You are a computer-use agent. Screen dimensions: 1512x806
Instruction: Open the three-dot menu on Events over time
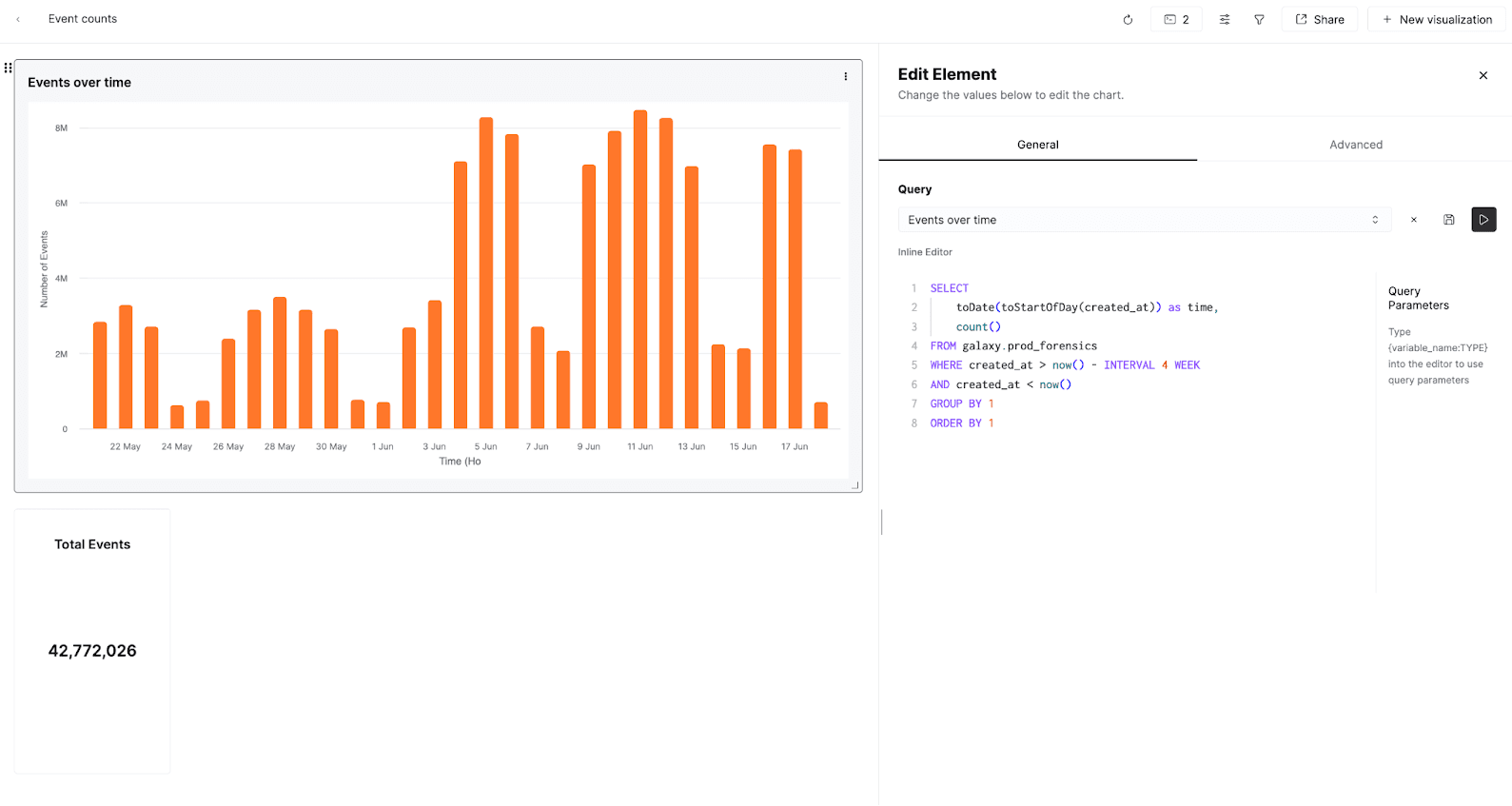click(845, 77)
